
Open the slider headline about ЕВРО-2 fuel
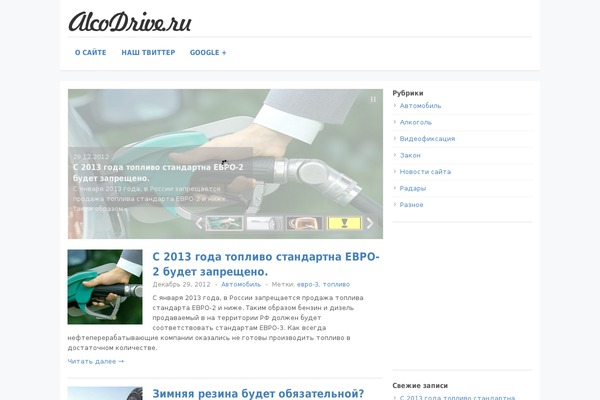point(158,173)
